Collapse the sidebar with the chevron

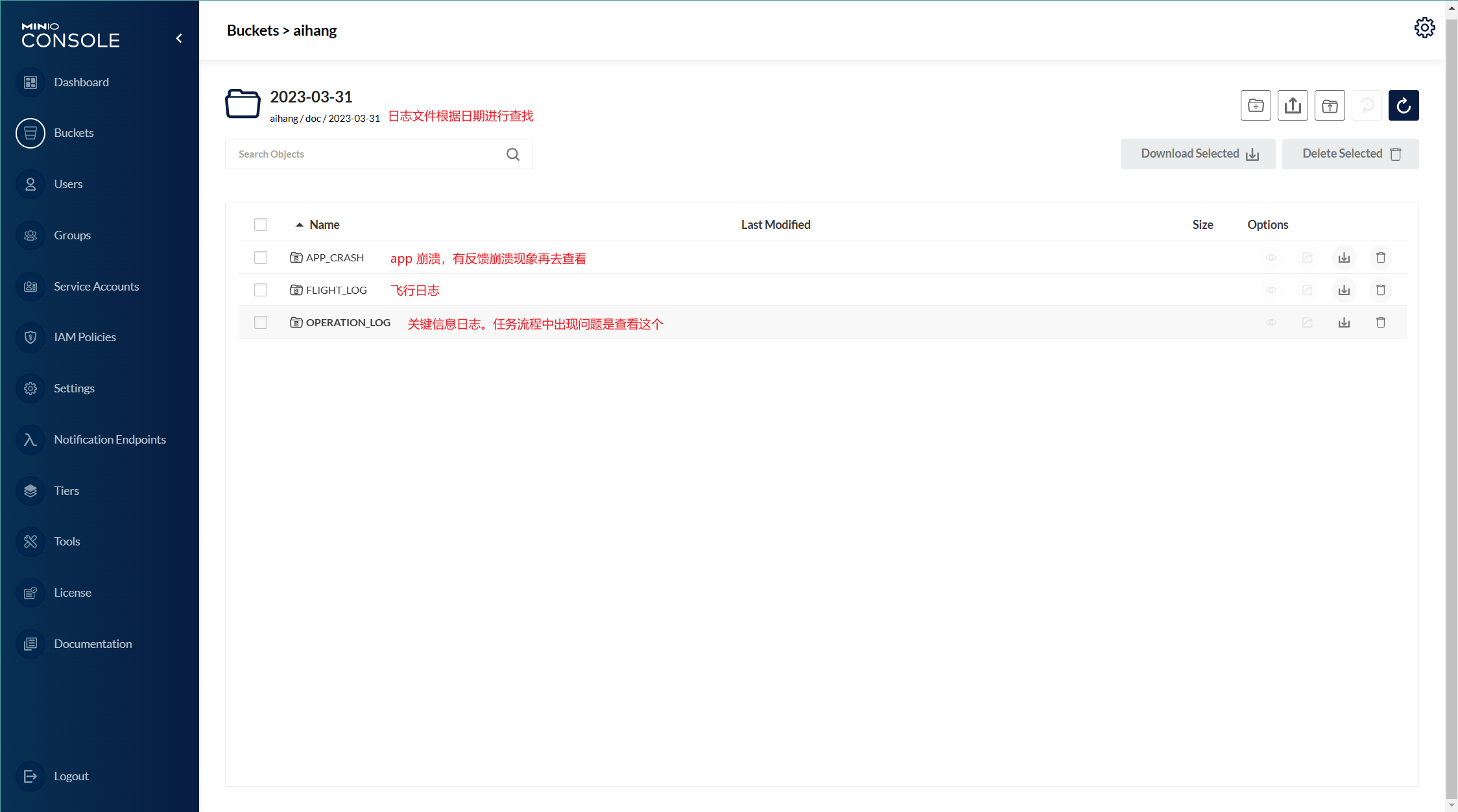tap(179, 38)
